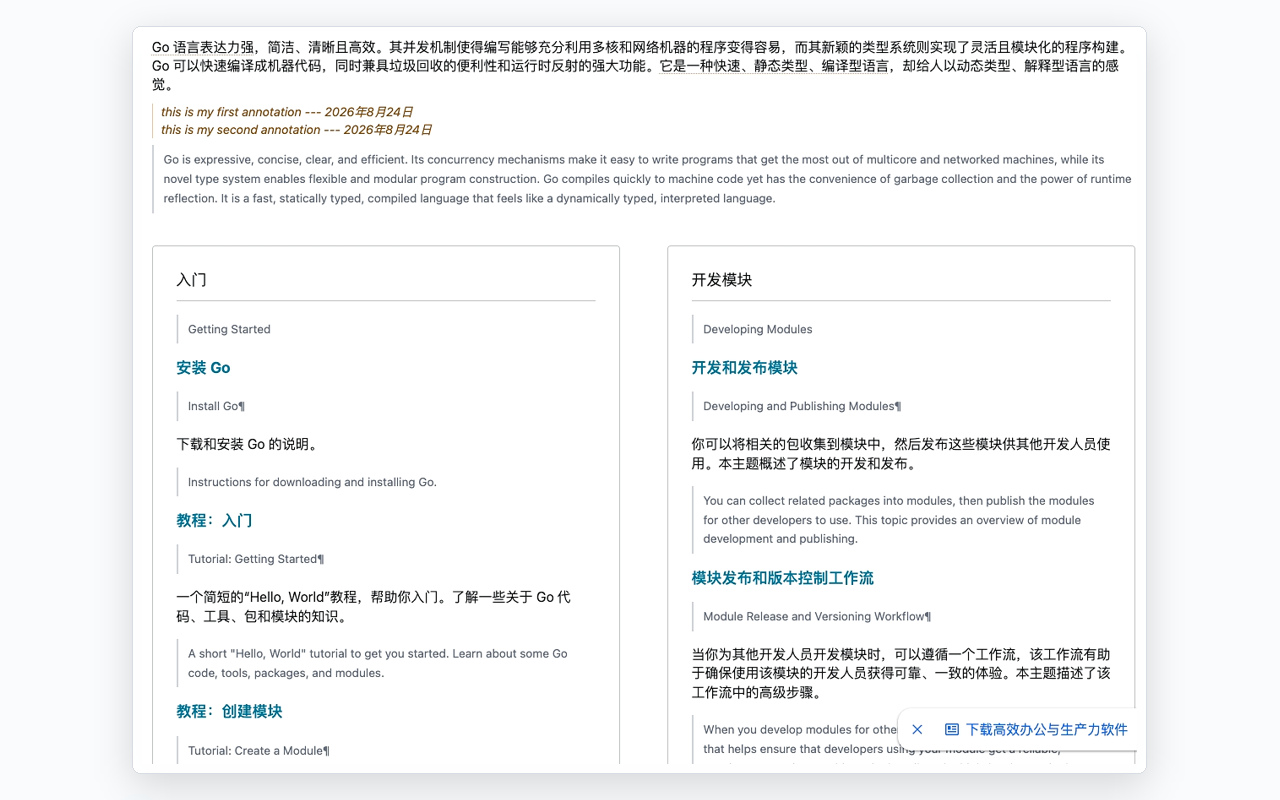Open the 教程：创建模块 tutorial link
Screen dimensions: 1280x800
pos(229,712)
